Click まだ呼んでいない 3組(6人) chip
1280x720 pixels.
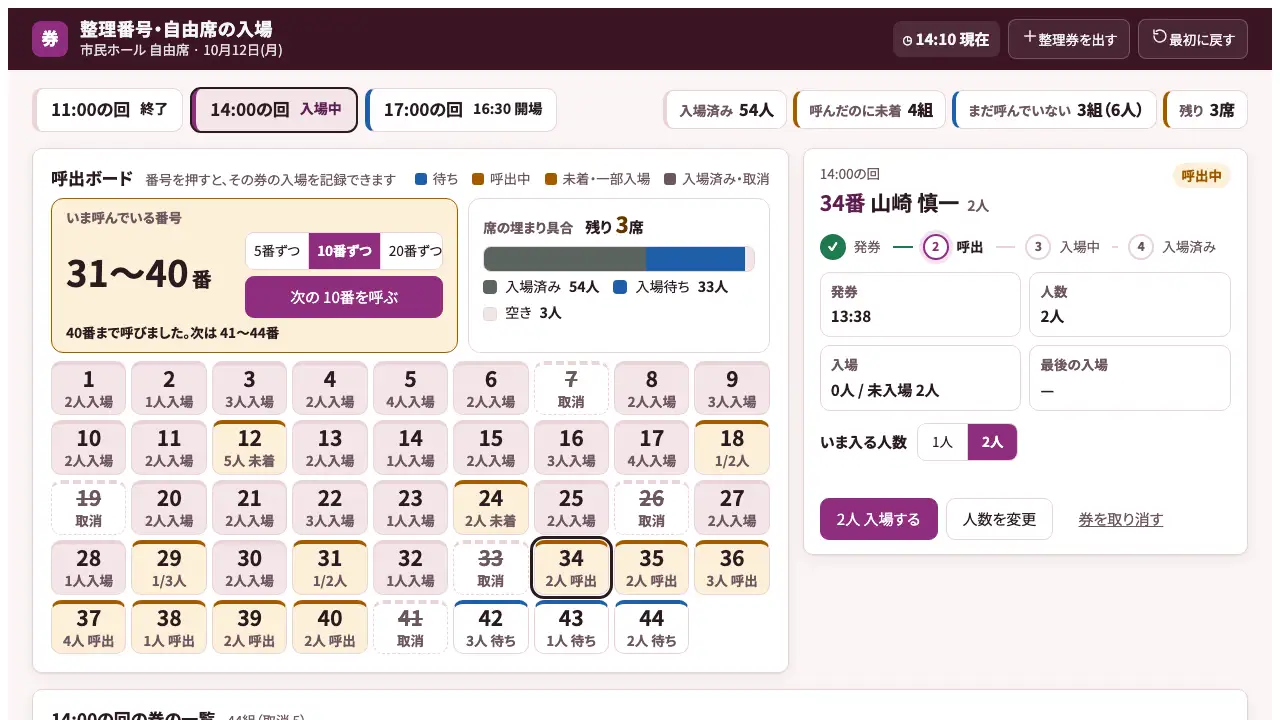coord(1054,110)
